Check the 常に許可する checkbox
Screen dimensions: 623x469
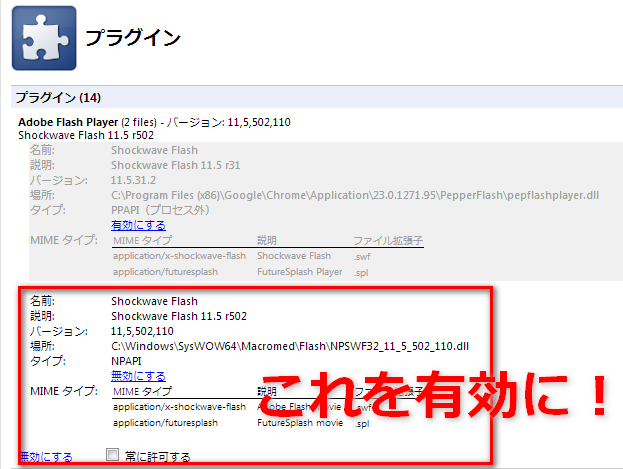click(x=112, y=454)
